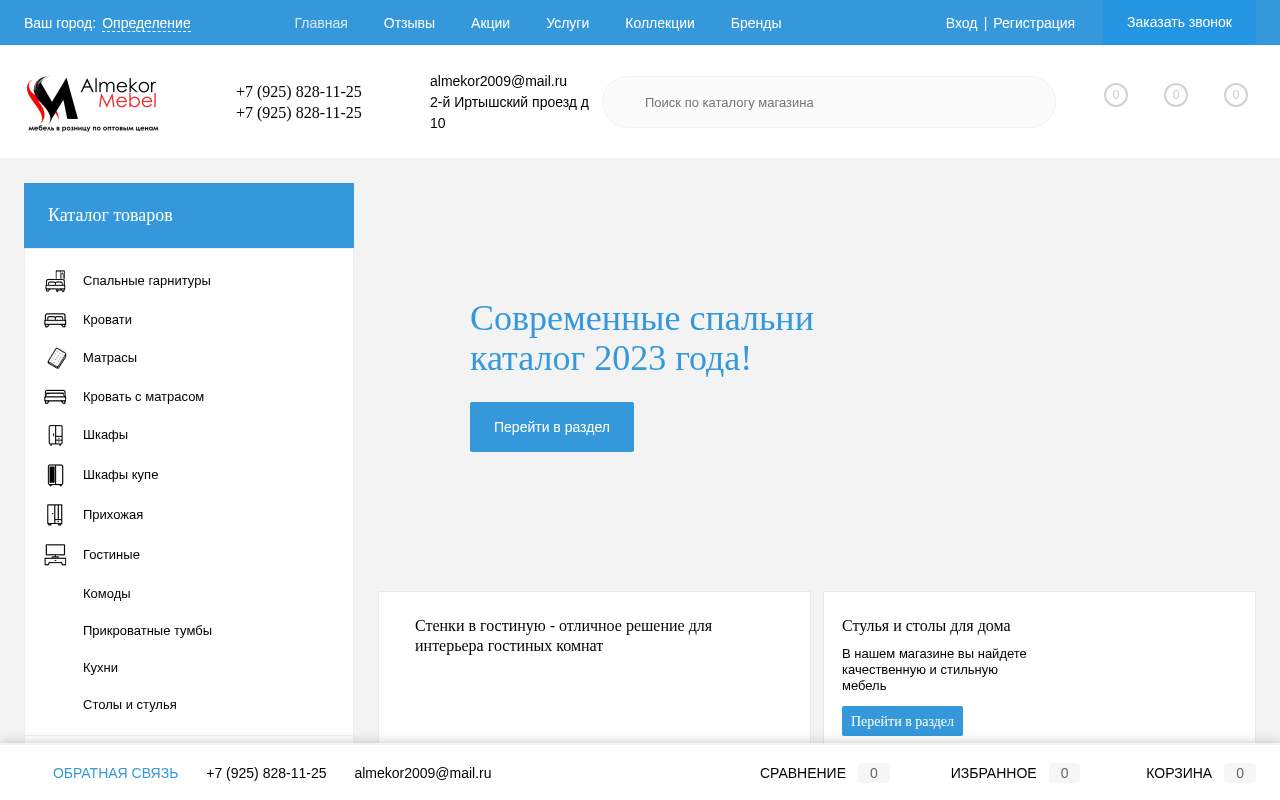Viewport: 1280px width, 800px height.
Task: Go to the Главная menu item
Action: (x=321, y=23)
